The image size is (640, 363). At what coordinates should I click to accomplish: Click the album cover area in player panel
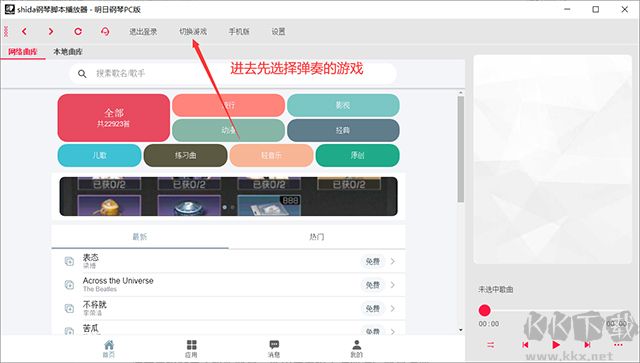pyautogui.click(x=553, y=160)
